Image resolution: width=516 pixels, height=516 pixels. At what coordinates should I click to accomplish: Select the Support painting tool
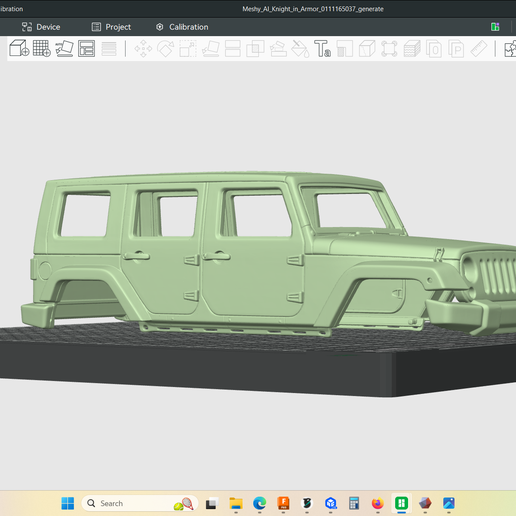[x=278, y=49]
